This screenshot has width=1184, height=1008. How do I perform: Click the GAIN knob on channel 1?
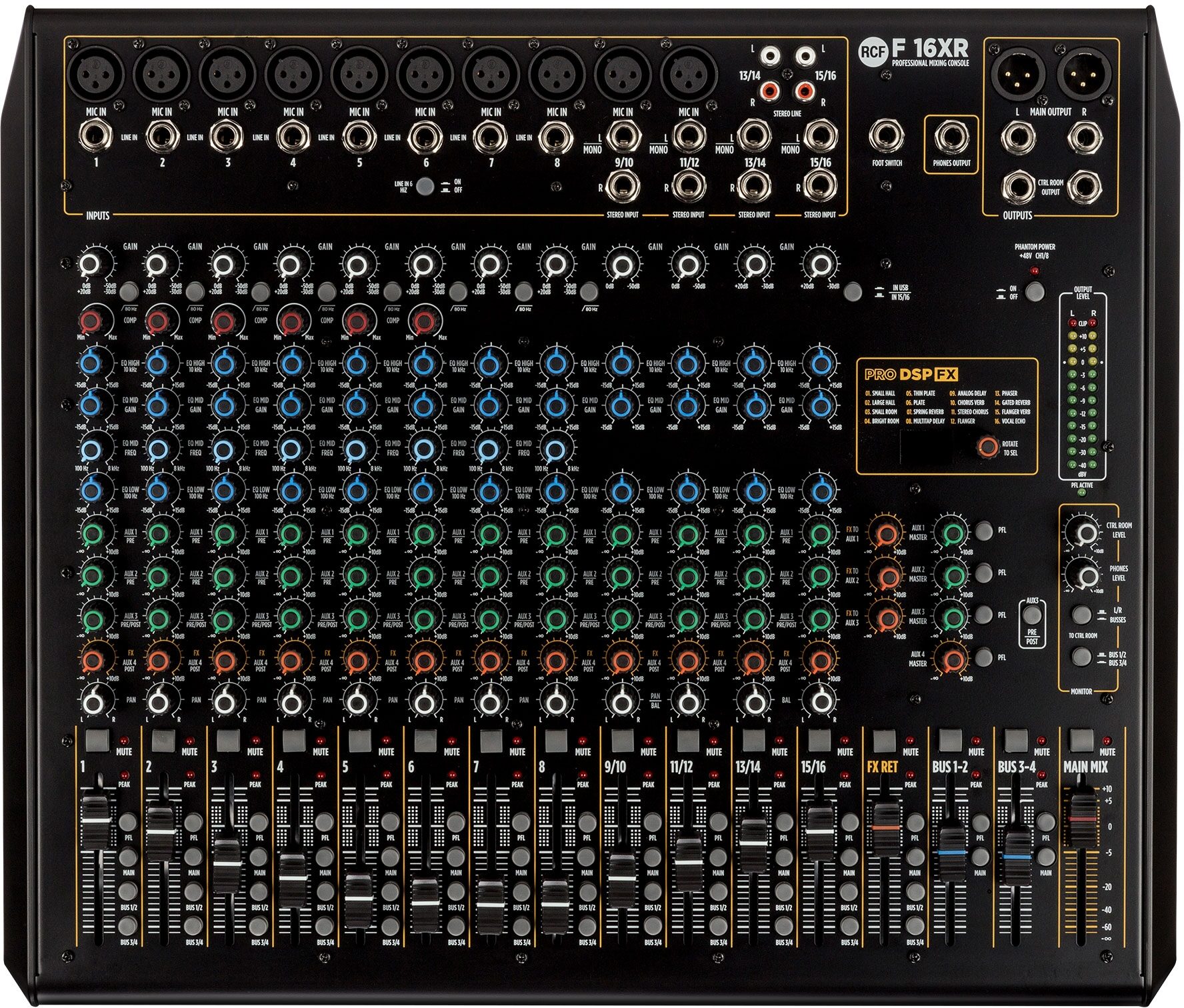(90, 265)
